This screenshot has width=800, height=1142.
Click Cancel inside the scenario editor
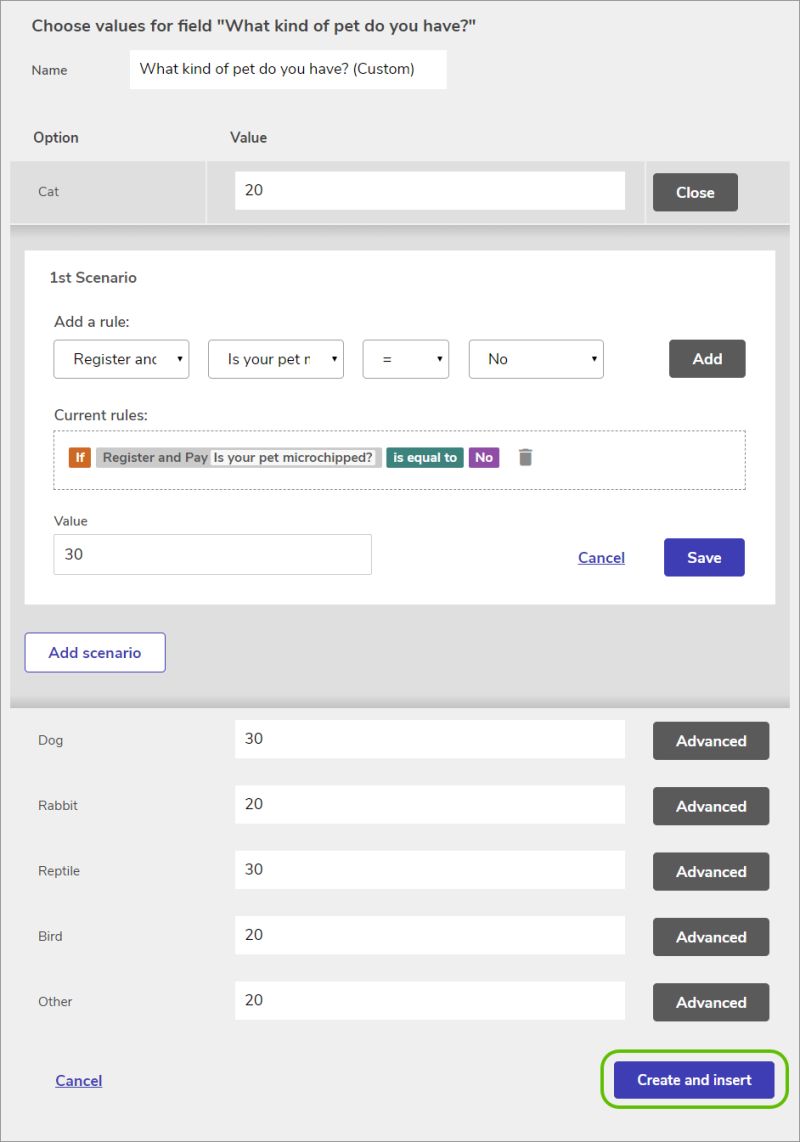pyautogui.click(x=601, y=557)
